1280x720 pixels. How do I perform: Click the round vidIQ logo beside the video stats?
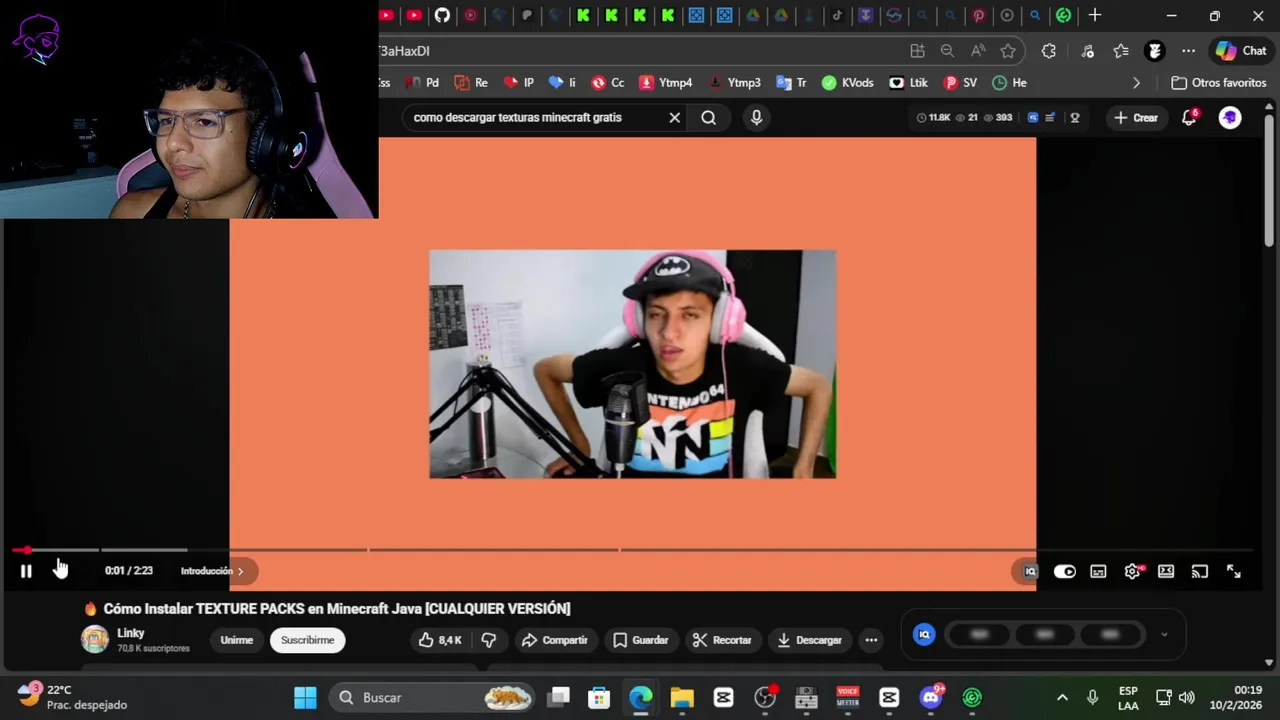pos(924,634)
